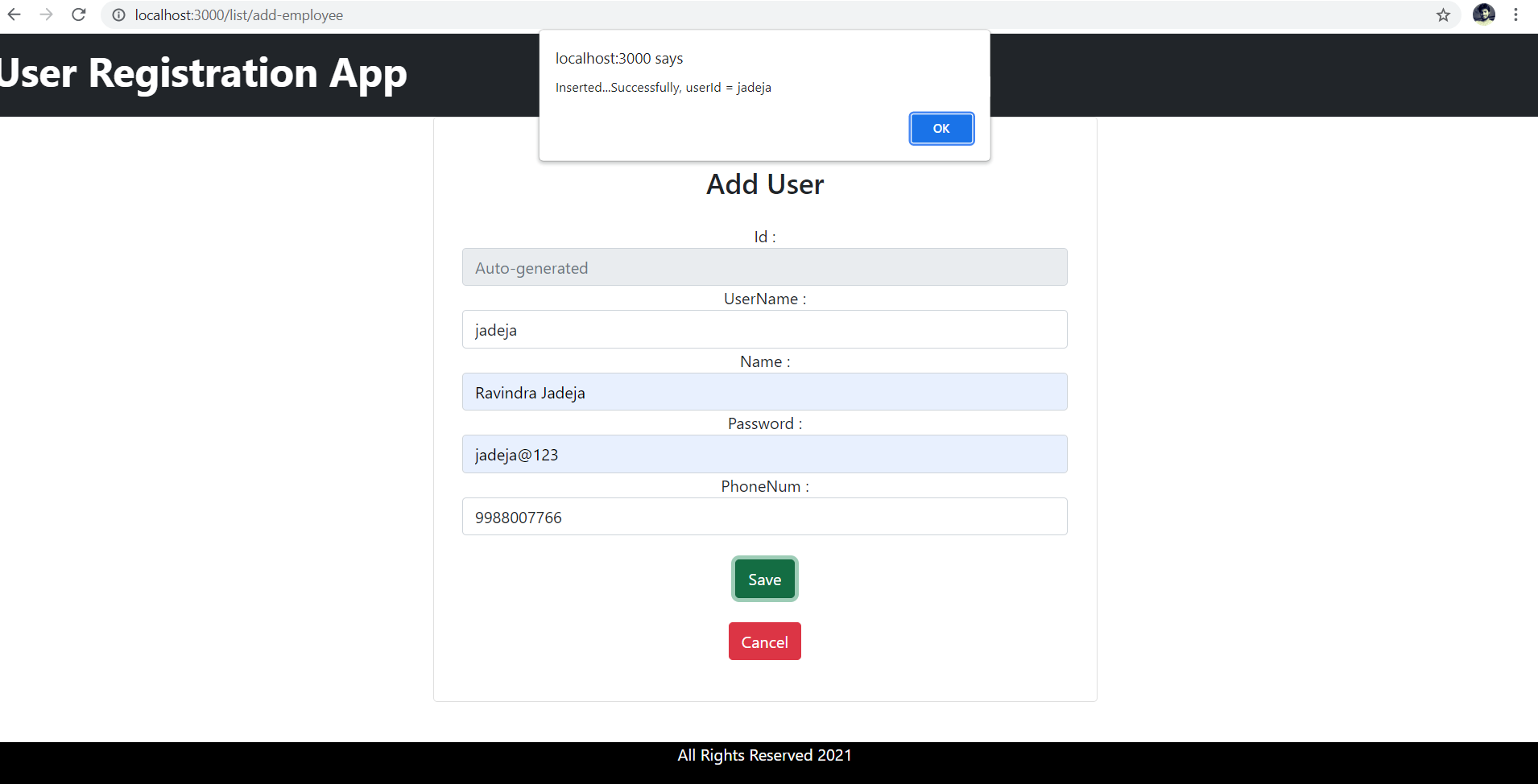Click the Add User heading
Viewport: 1538px width, 784px height.
click(765, 184)
